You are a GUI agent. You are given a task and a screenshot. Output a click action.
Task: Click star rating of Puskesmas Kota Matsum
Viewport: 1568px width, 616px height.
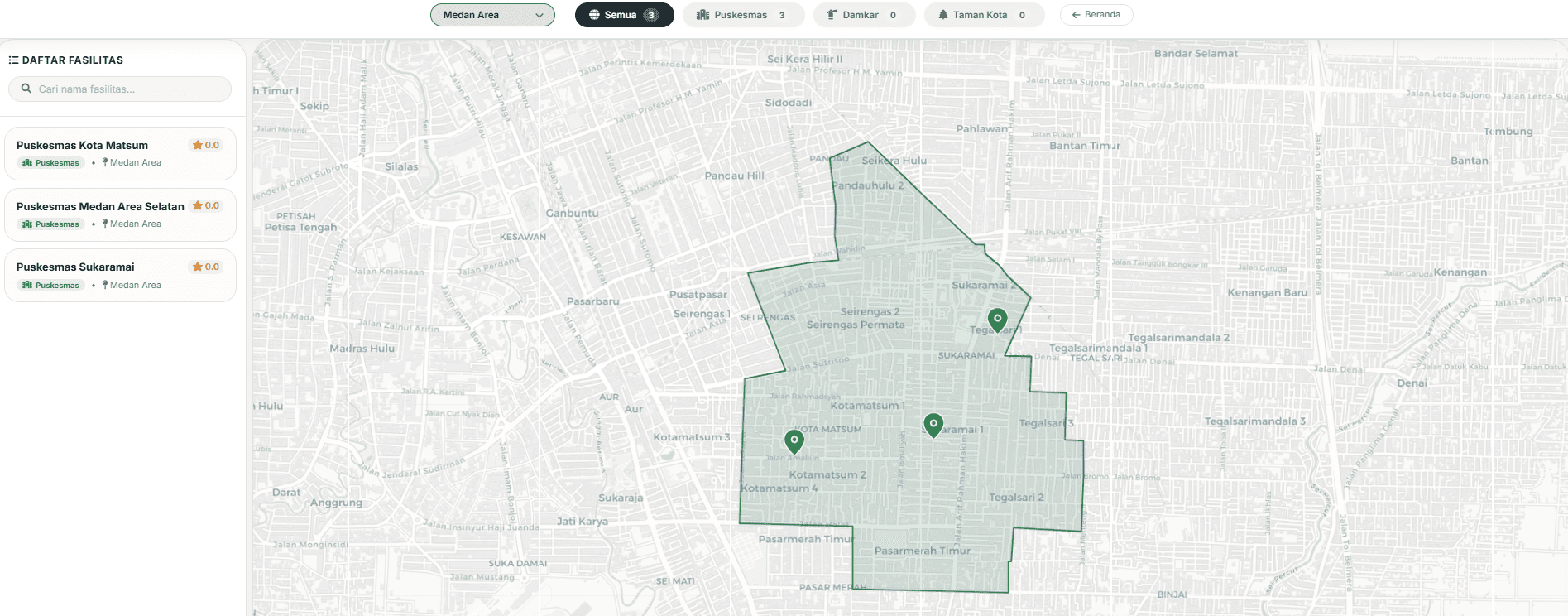[206, 145]
